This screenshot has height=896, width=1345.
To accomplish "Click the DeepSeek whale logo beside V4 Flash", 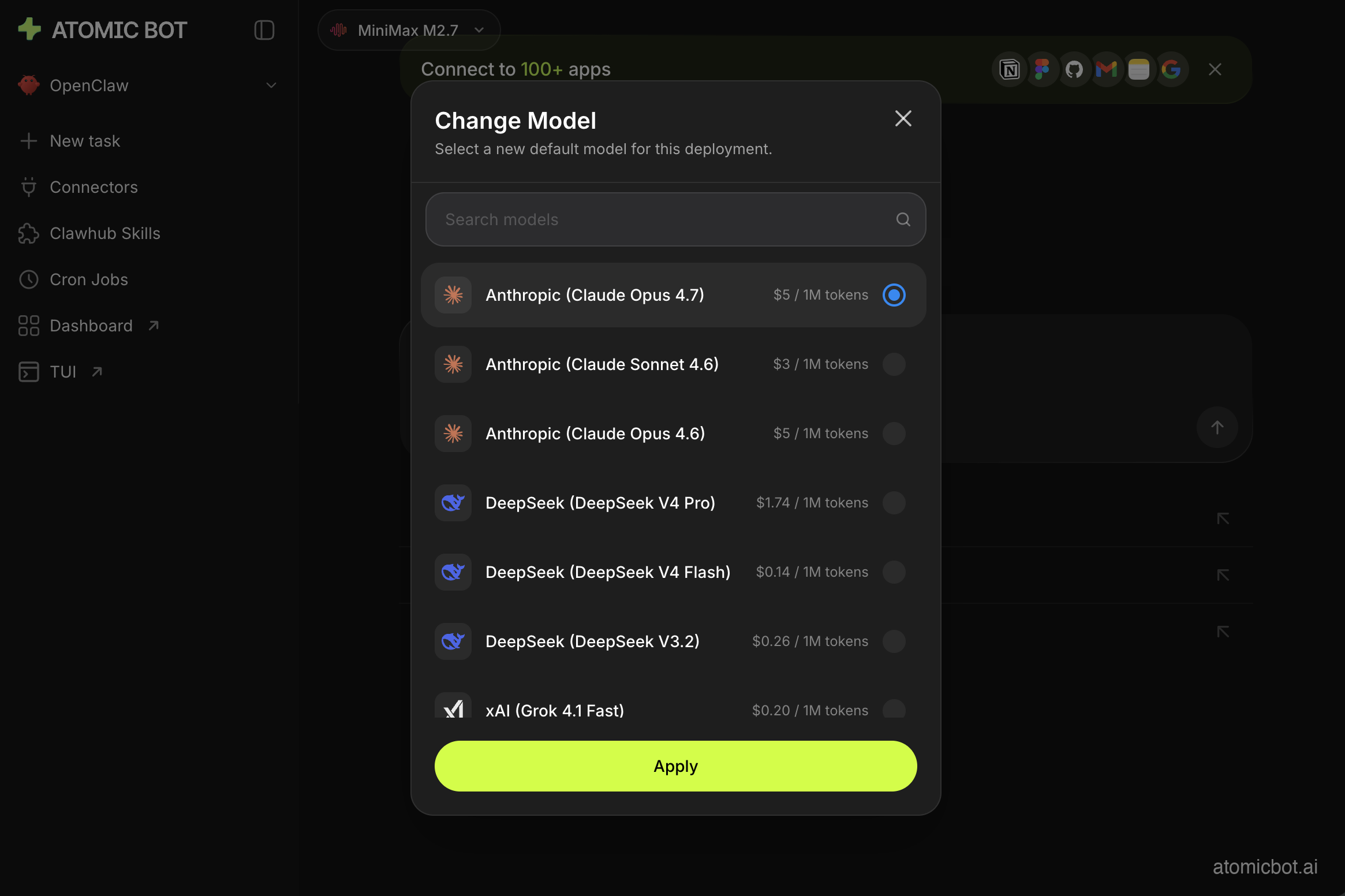I will [x=453, y=572].
